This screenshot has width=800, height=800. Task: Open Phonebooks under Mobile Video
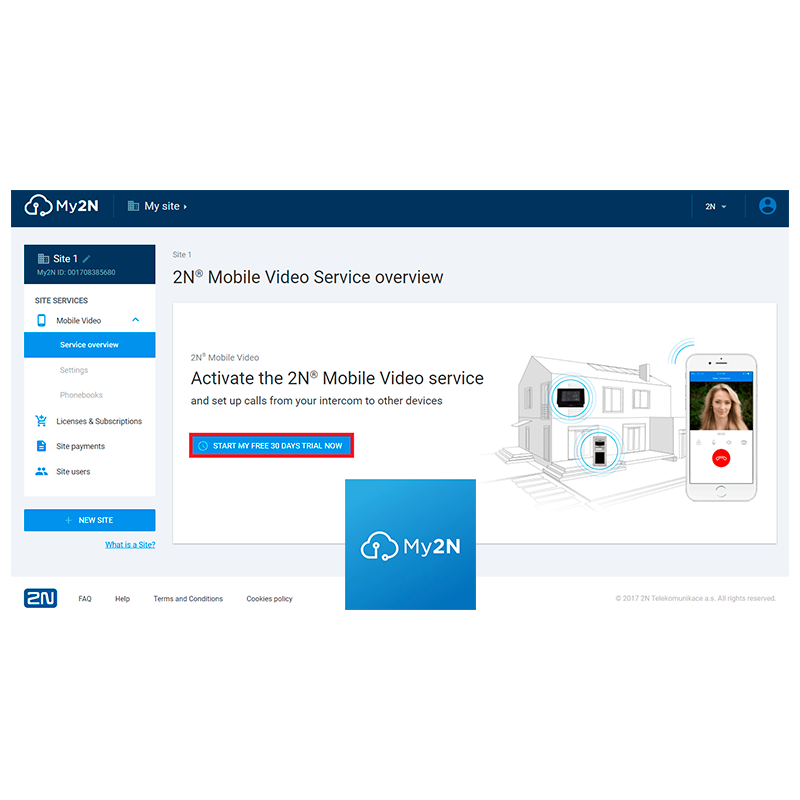81,395
